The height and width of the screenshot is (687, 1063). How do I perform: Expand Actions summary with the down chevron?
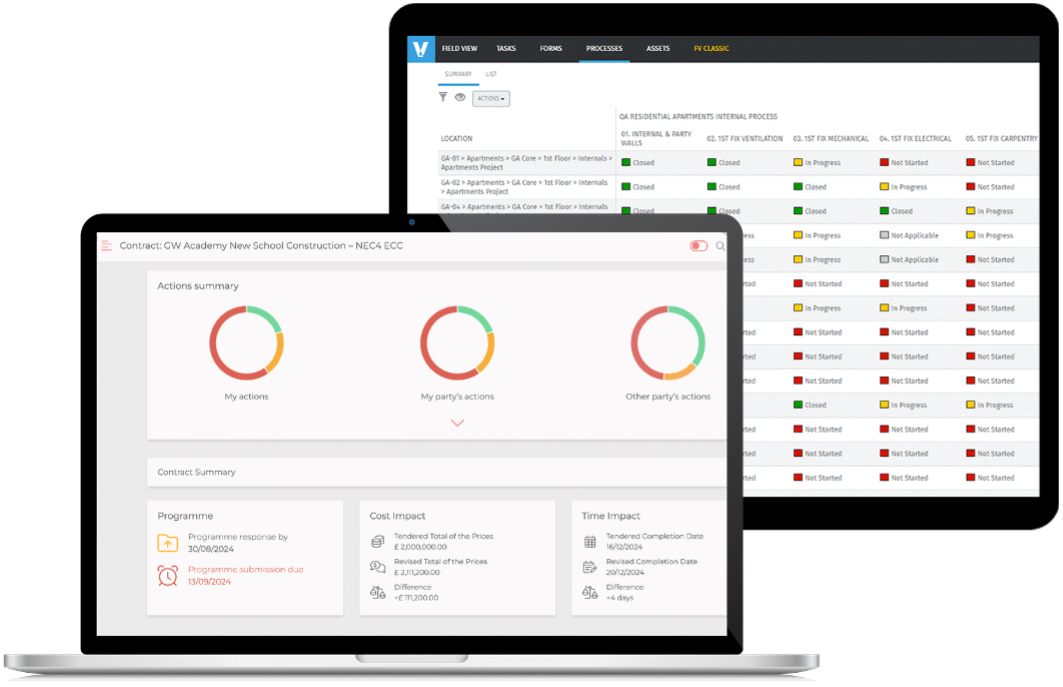click(457, 423)
